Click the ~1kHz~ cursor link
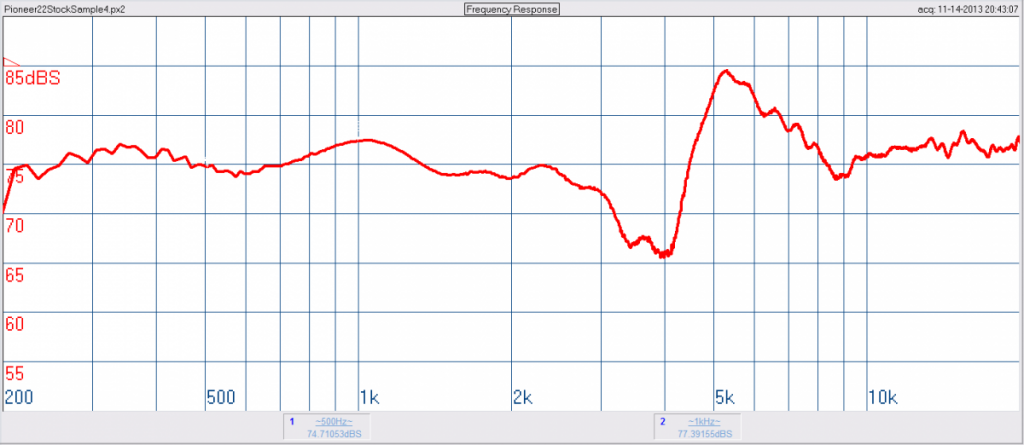 click(x=703, y=421)
